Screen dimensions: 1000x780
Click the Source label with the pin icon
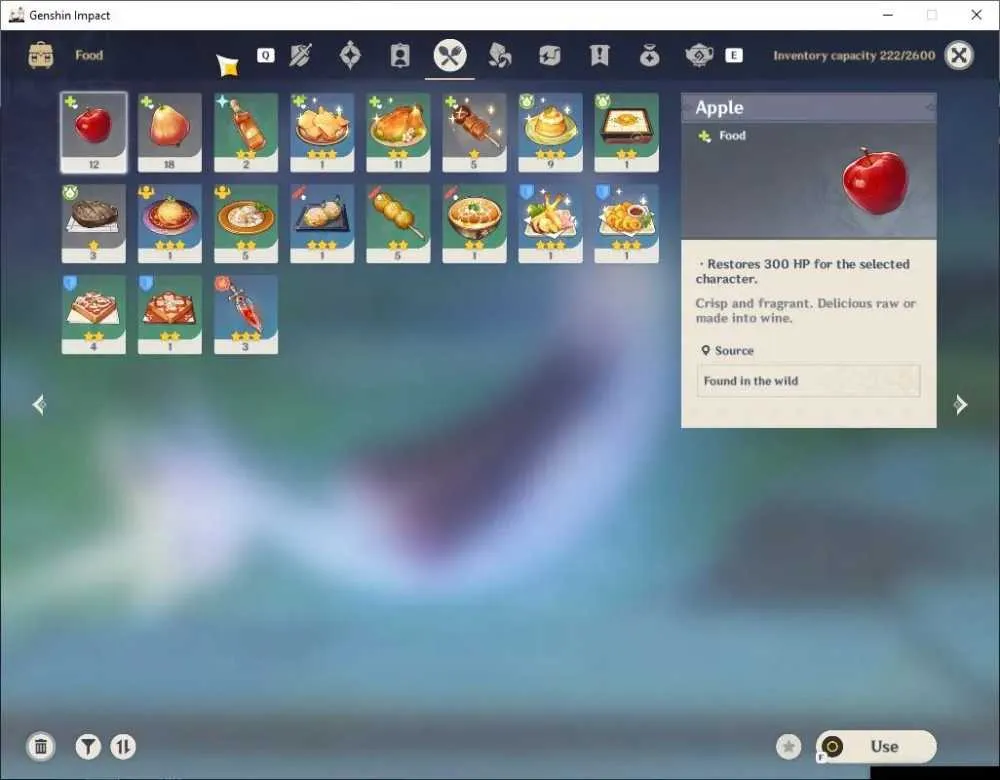coord(728,350)
